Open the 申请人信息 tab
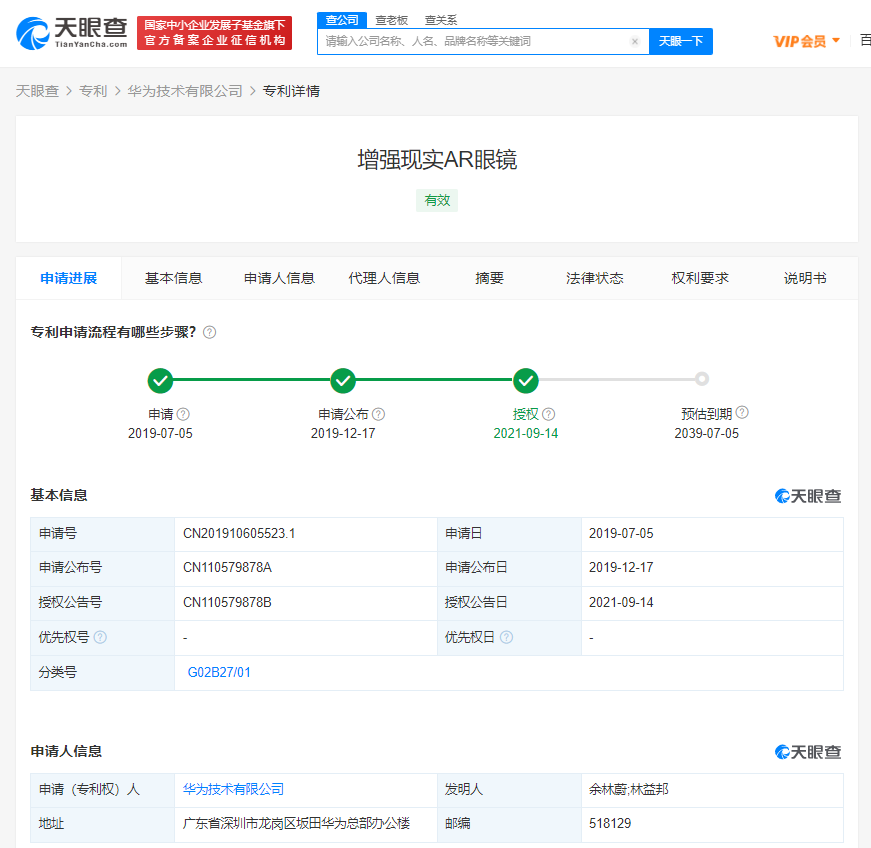871x848 pixels. tap(279, 278)
